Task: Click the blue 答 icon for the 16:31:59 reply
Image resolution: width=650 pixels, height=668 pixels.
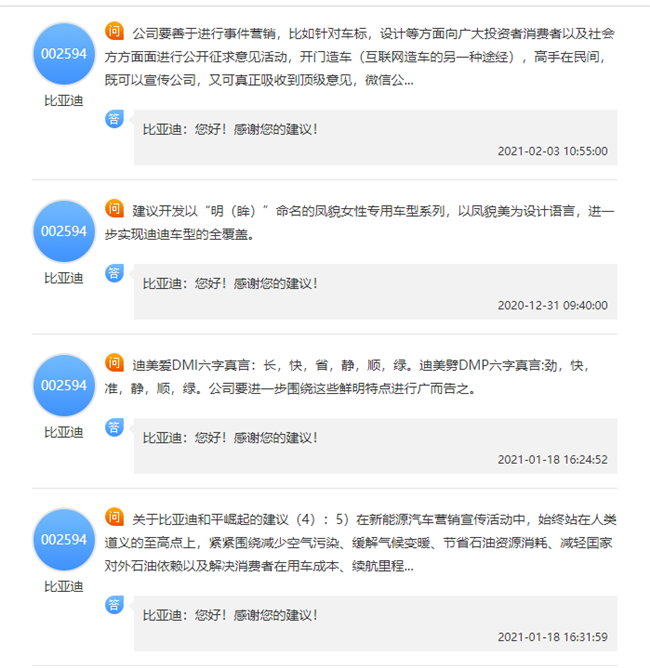Action: pyautogui.click(x=114, y=605)
